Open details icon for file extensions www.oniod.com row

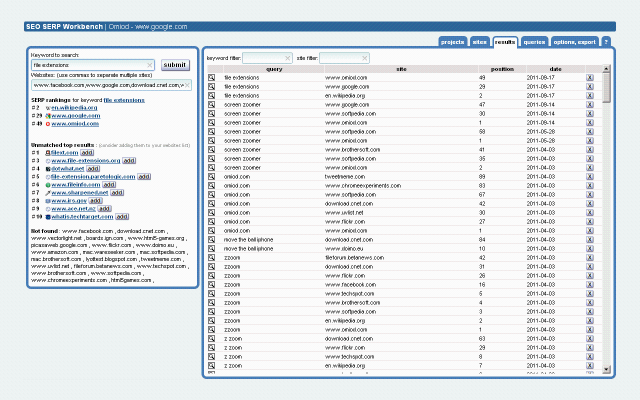pos(211,78)
